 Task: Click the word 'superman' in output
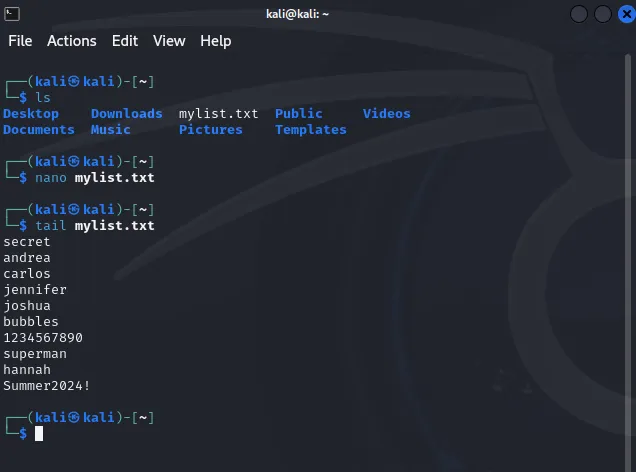pyautogui.click(x=35, y=354)
